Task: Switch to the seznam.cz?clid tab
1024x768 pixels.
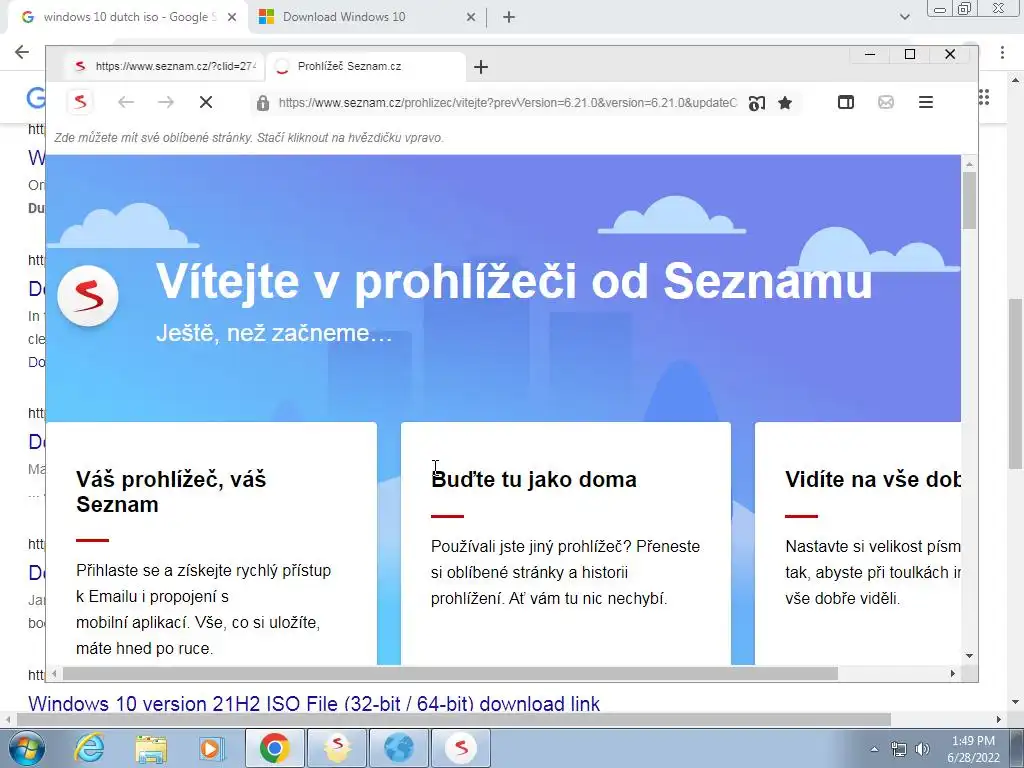Action: click(x=163, y=66)
